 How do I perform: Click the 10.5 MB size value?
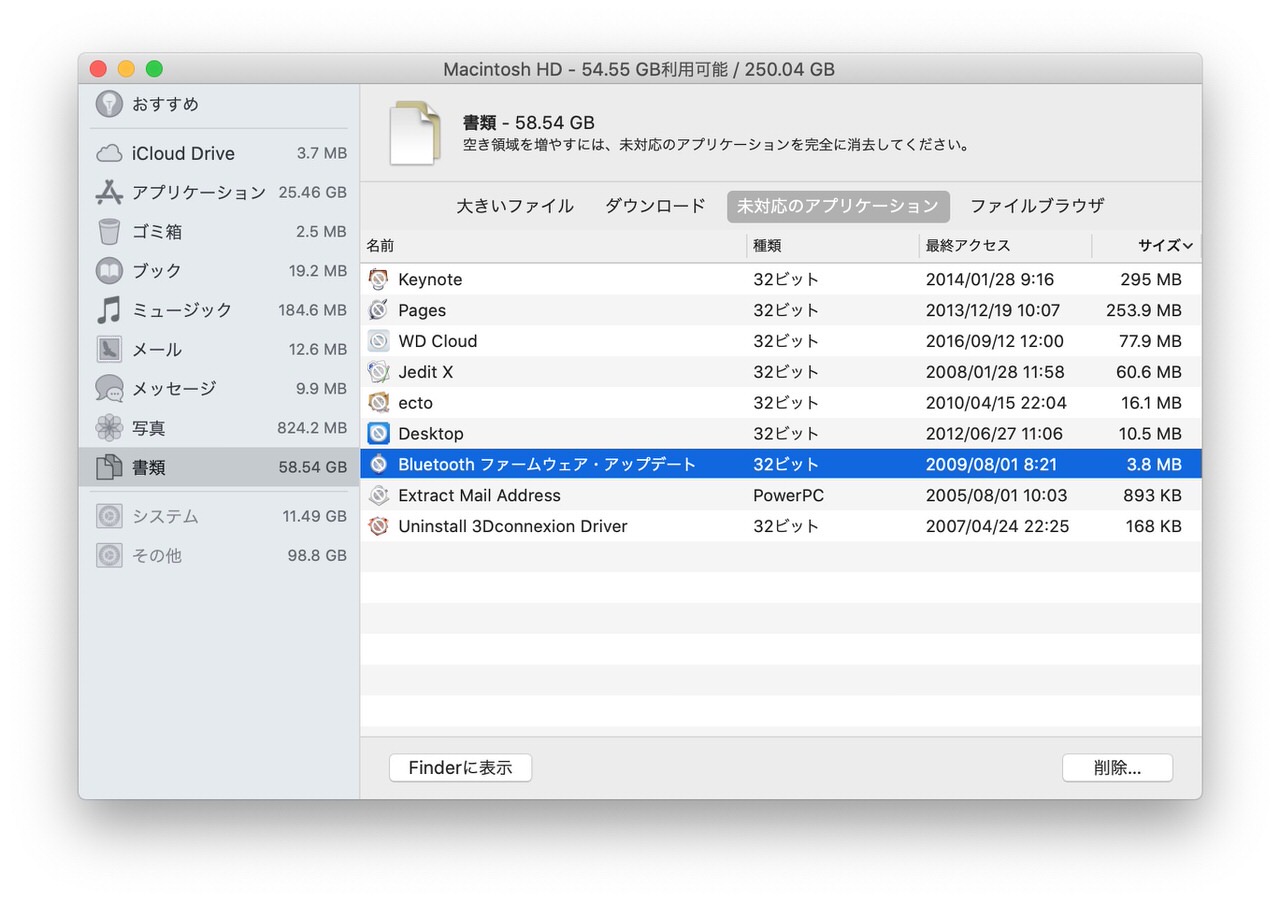tap(1150, 434)
